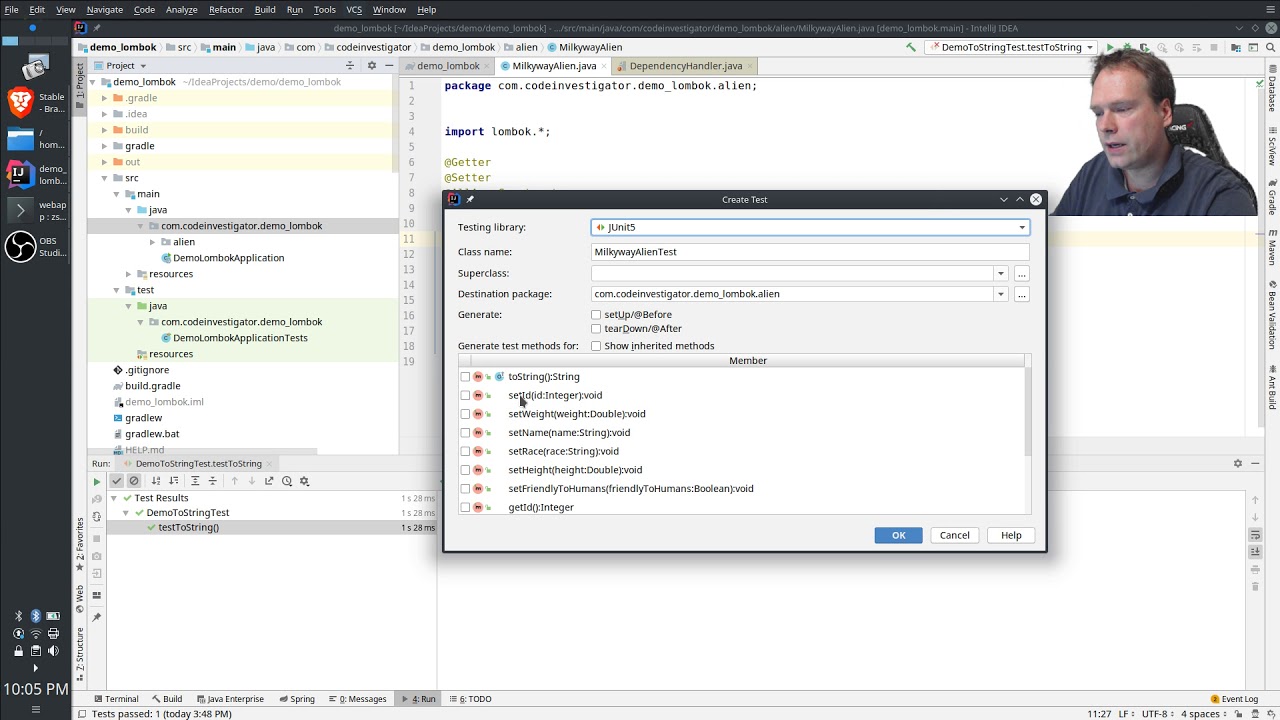
Task: Toggle show passed tests checkmark icon
Action: tap(116, 481)
